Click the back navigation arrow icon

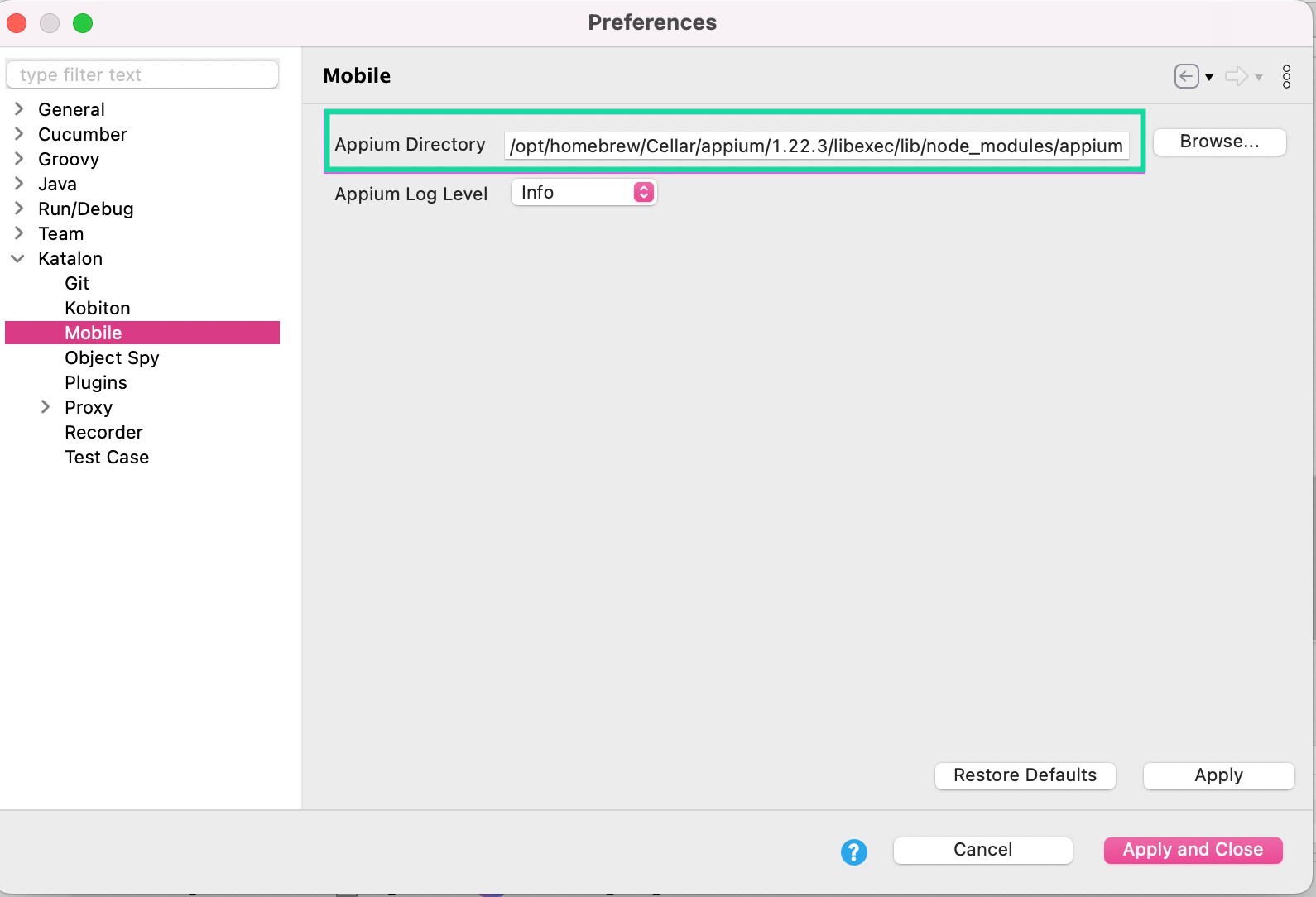click(1186, 77)
